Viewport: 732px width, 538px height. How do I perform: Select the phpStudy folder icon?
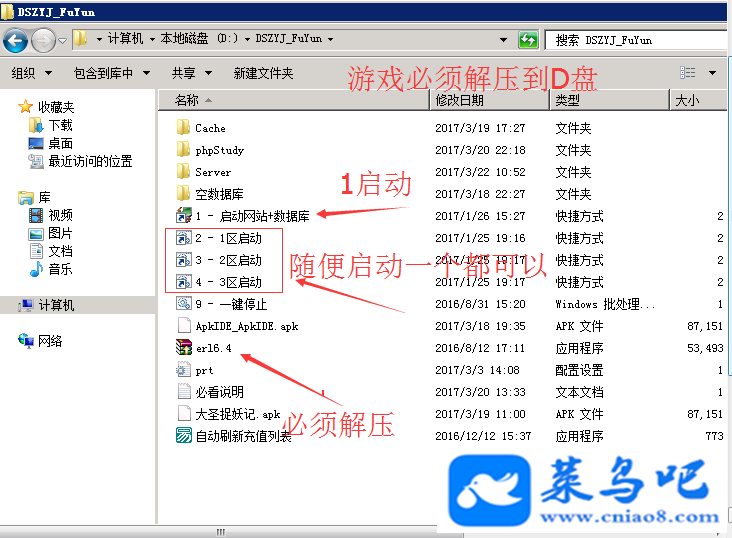[x=183, y=149]
